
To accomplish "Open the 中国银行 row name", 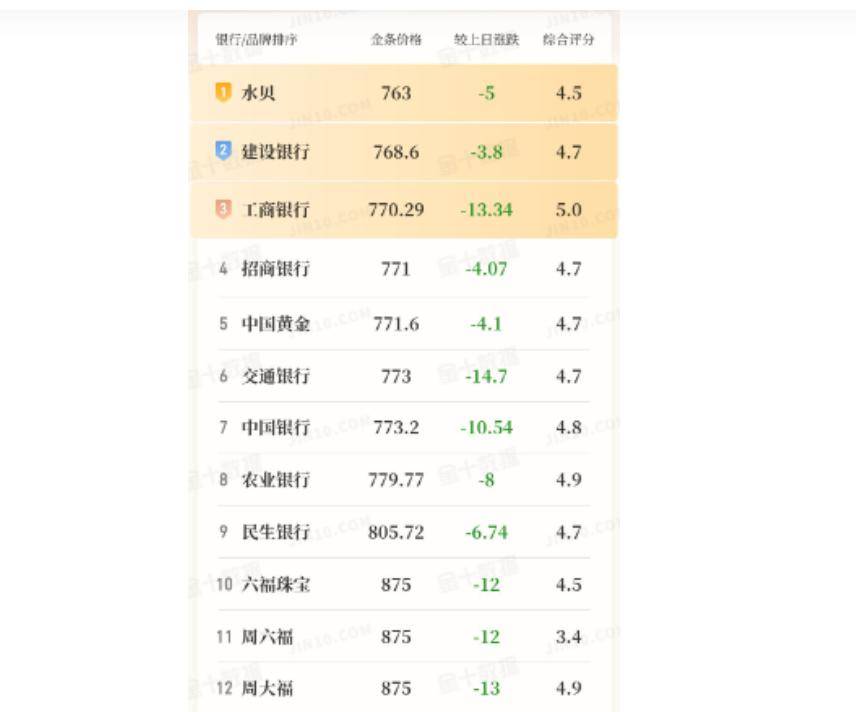I will (x=276, y=427).
